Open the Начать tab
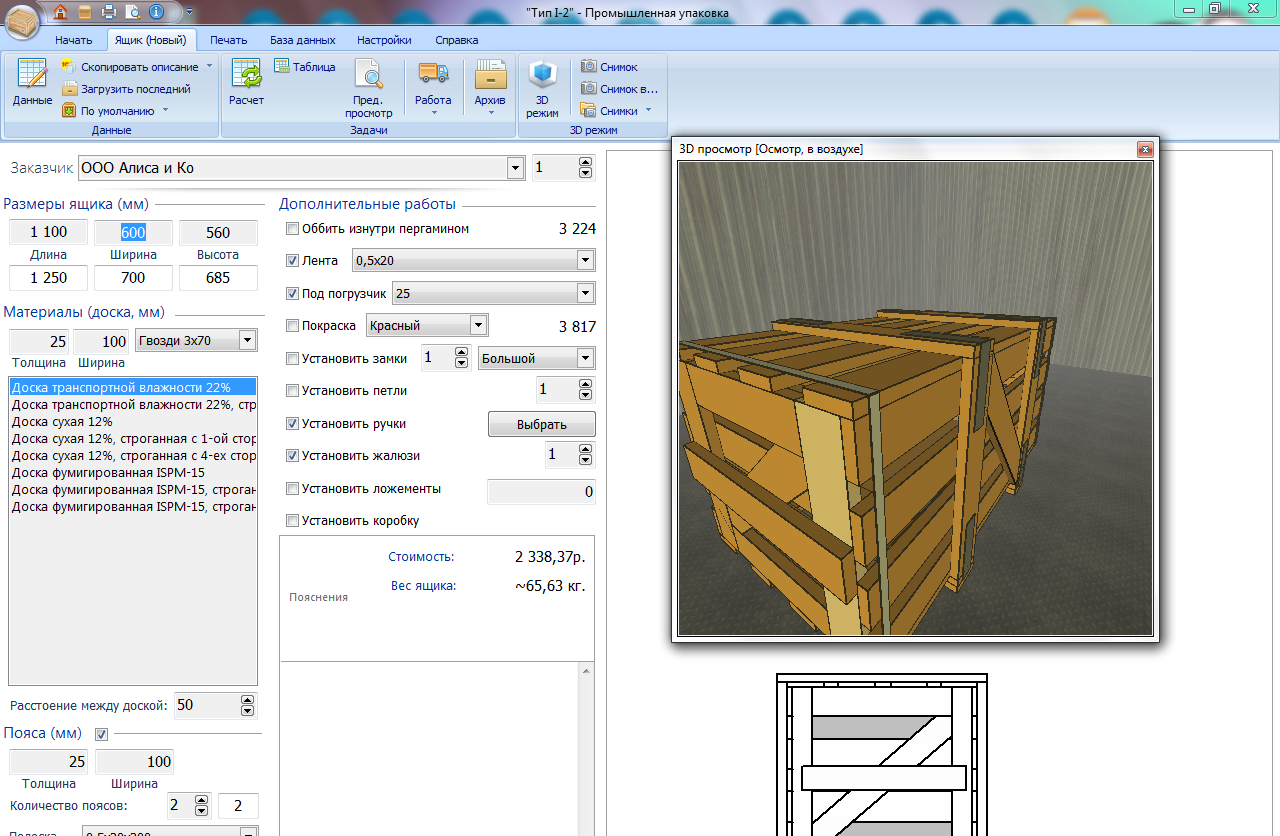 point(74,40)
